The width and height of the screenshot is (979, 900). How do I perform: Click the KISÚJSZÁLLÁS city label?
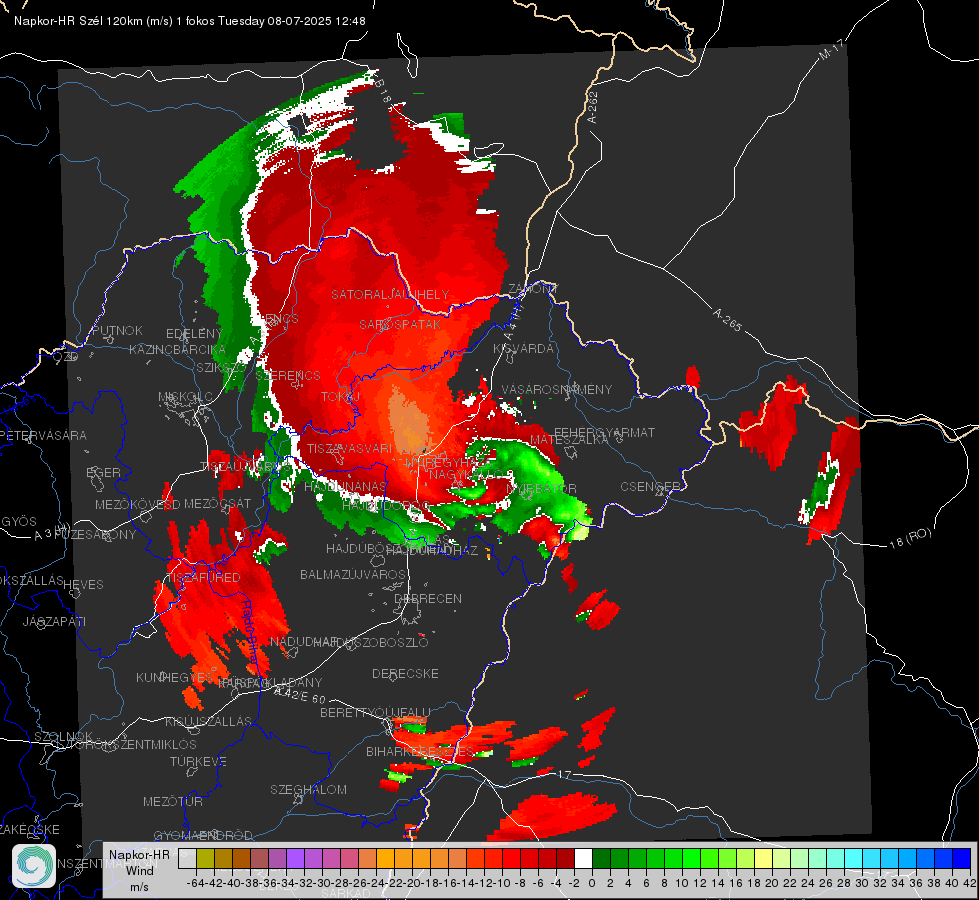pyautogui.click(x=209, y=721)
